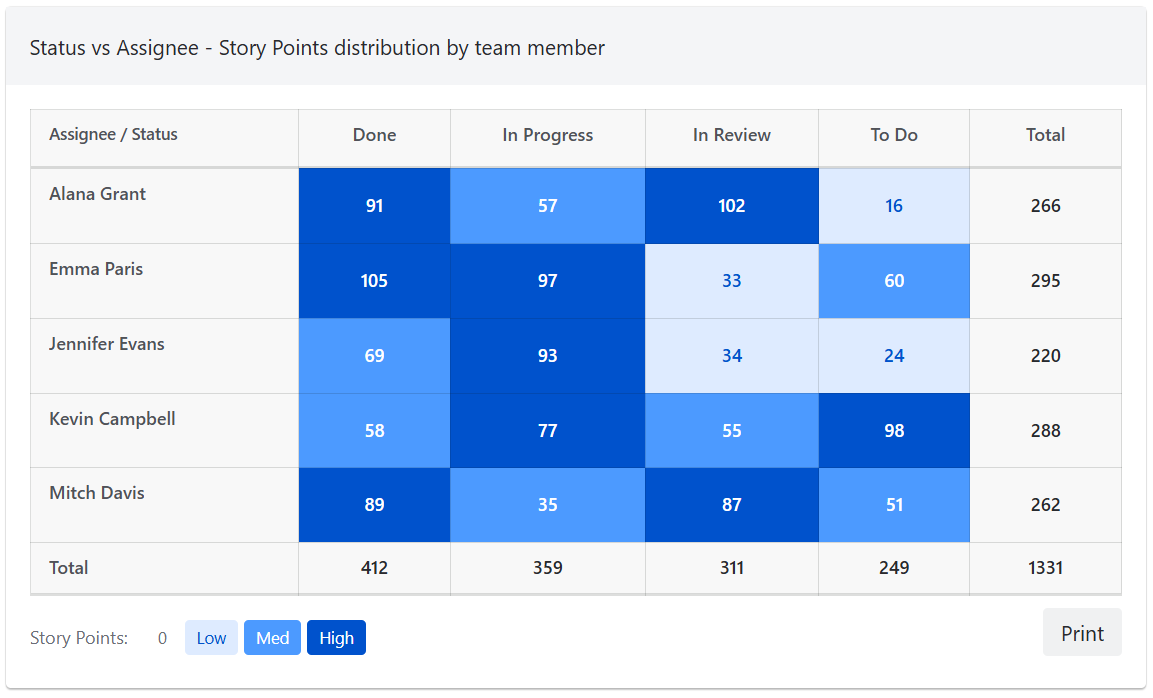
Task: Click the grand total value 1331
Action: (1045, 568)
